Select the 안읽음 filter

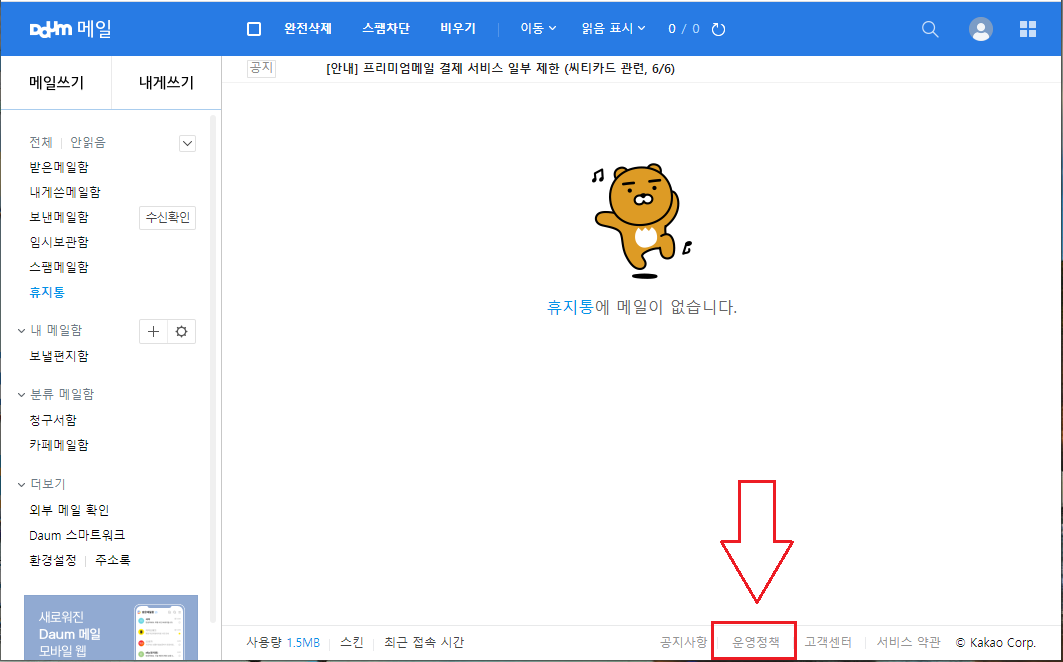click(88, 142)
